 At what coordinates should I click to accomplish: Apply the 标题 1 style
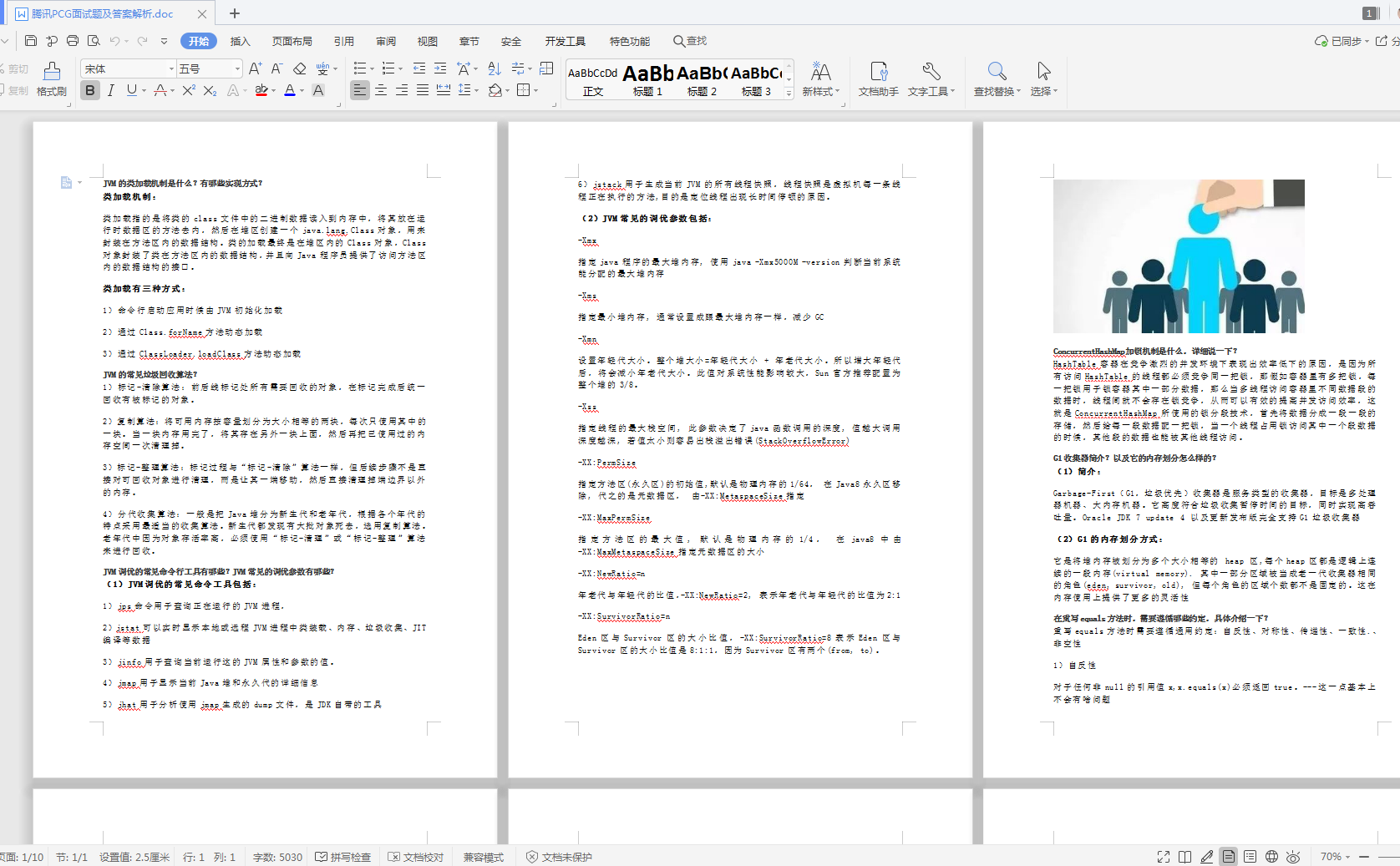tap(648, 80)
